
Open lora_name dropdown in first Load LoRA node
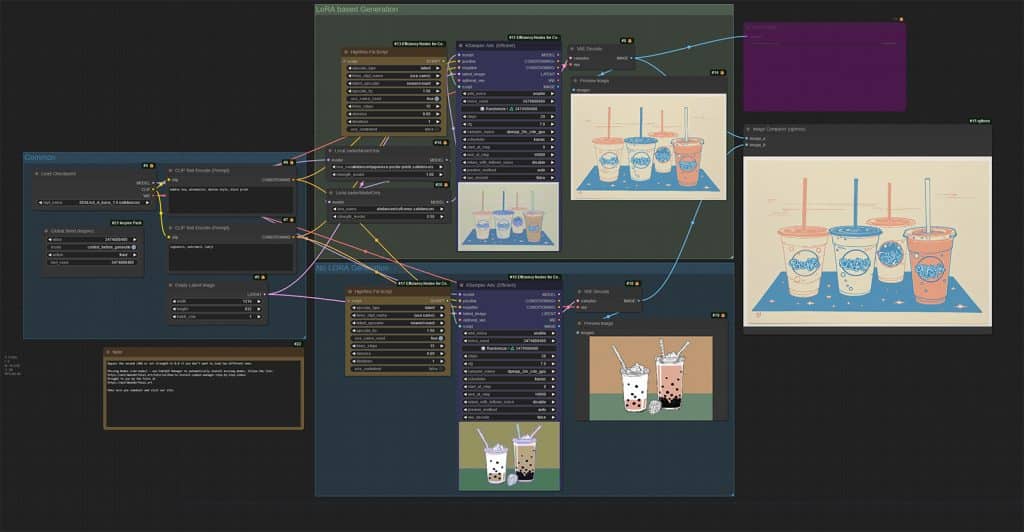(x=388, y=167)
